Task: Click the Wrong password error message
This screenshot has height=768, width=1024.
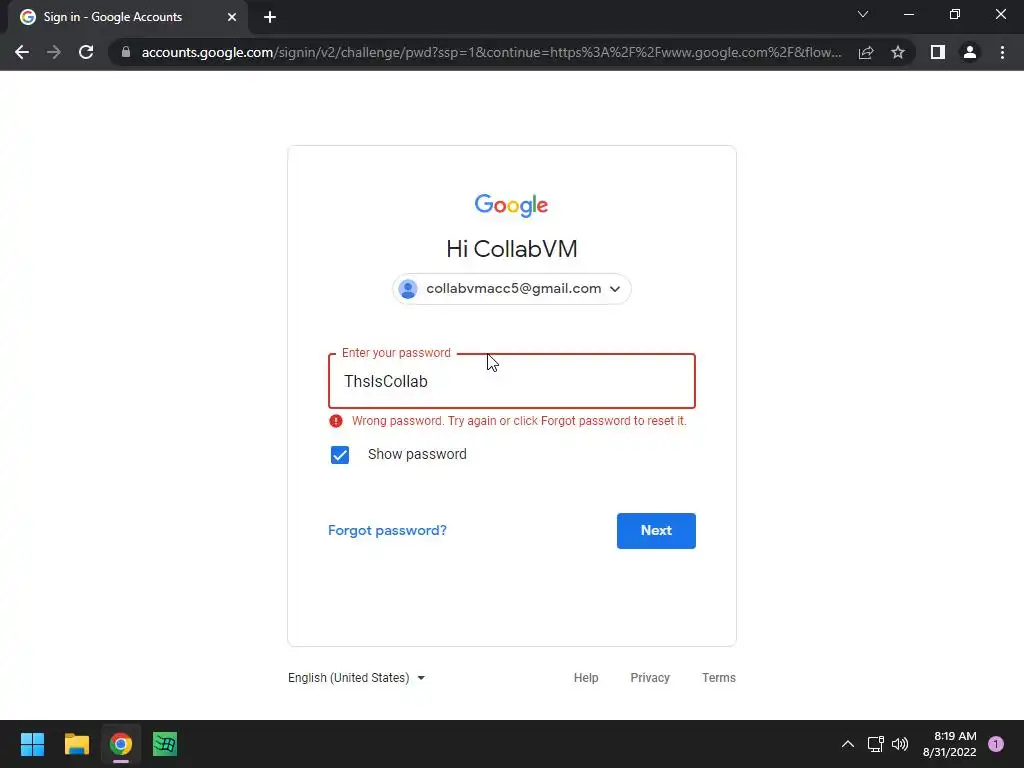Action: pos(519,421)
